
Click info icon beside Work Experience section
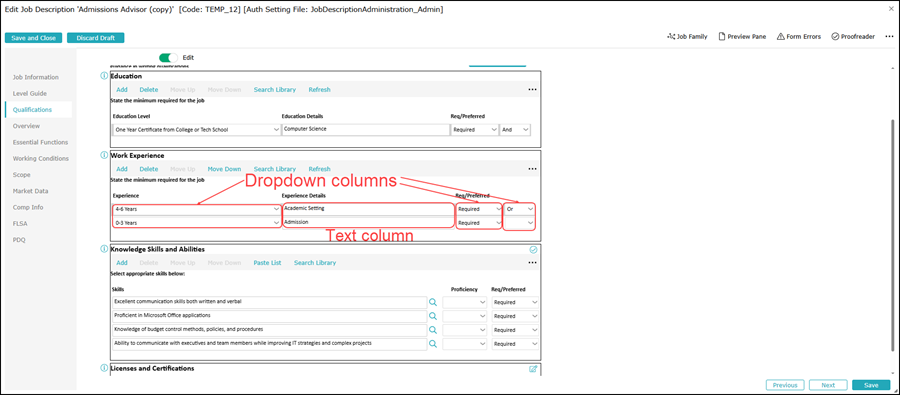[x=104, y=155]
